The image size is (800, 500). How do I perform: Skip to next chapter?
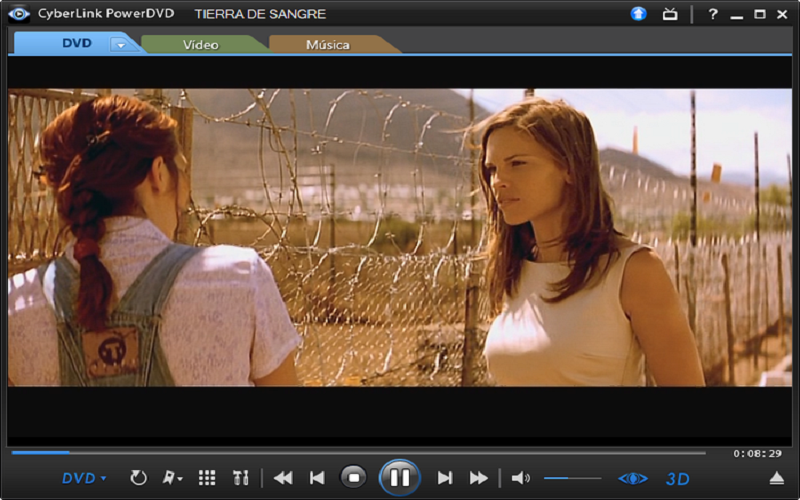tap(445, 478)
